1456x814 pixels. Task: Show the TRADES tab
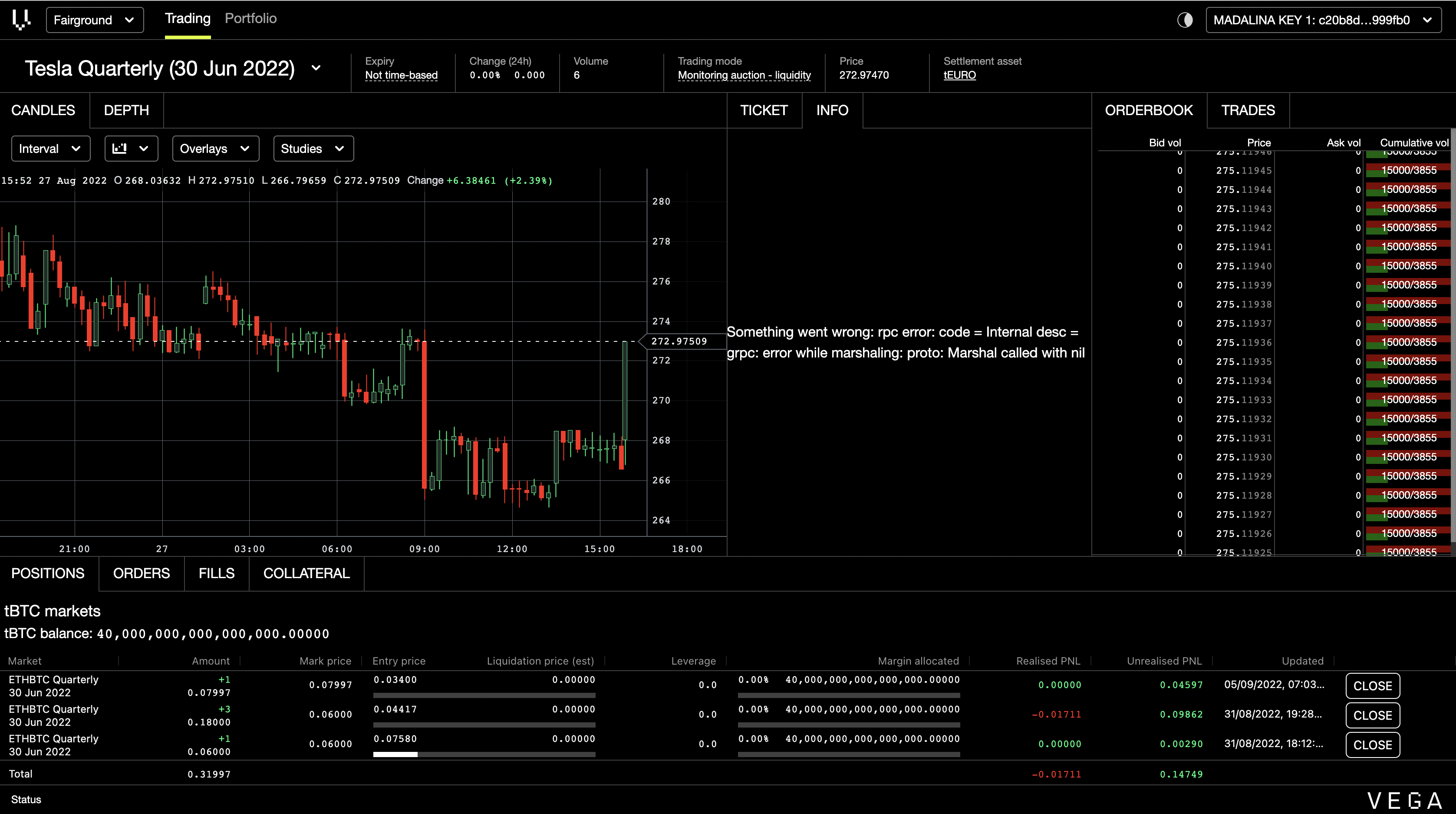1248,110
